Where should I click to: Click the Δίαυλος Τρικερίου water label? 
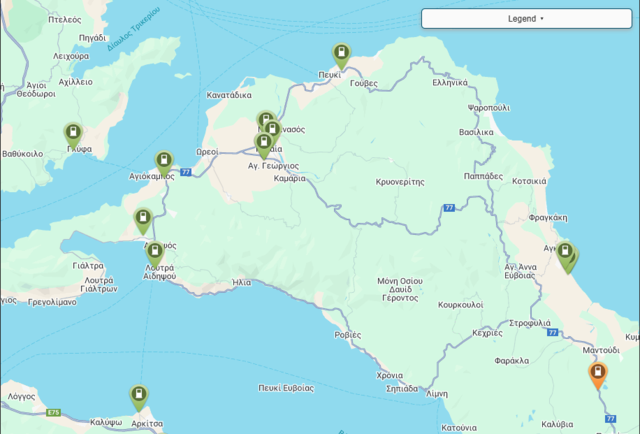(133, 29)
